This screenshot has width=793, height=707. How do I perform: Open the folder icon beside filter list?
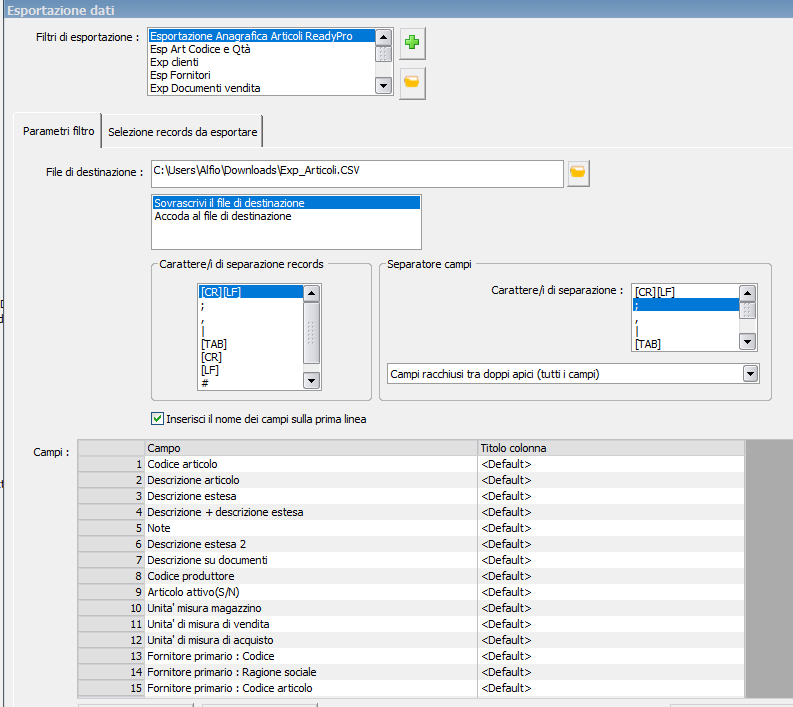(412, 82)
